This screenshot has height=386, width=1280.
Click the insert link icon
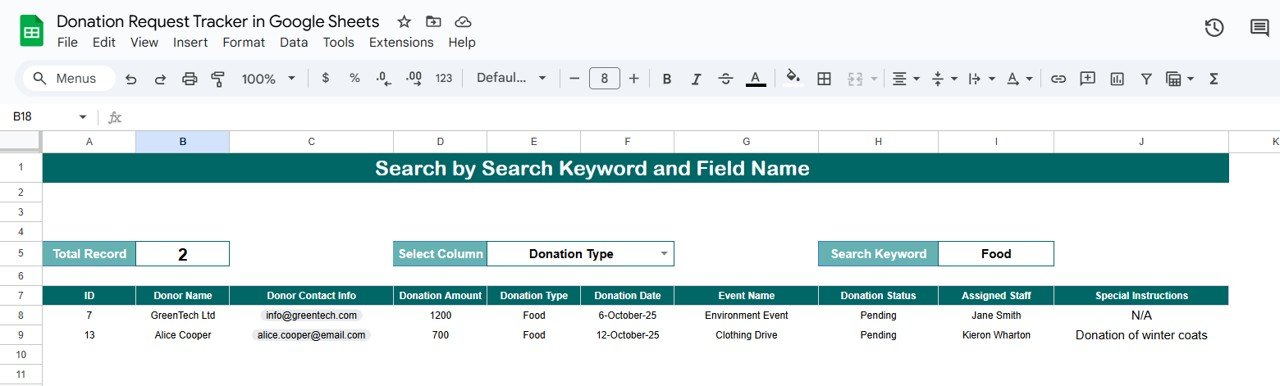point(1058,78)
